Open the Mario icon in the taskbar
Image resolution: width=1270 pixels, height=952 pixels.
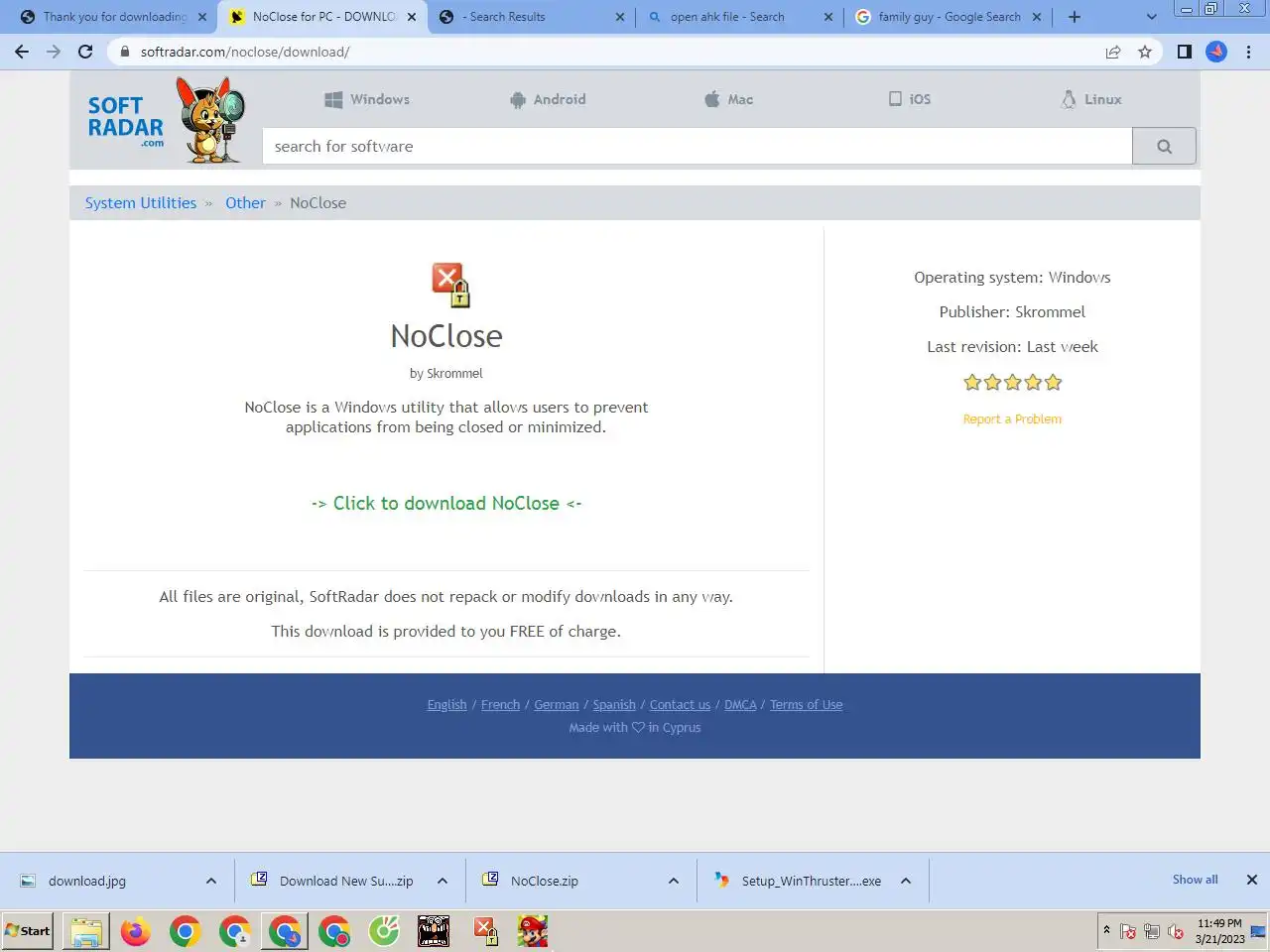point(533,931)
